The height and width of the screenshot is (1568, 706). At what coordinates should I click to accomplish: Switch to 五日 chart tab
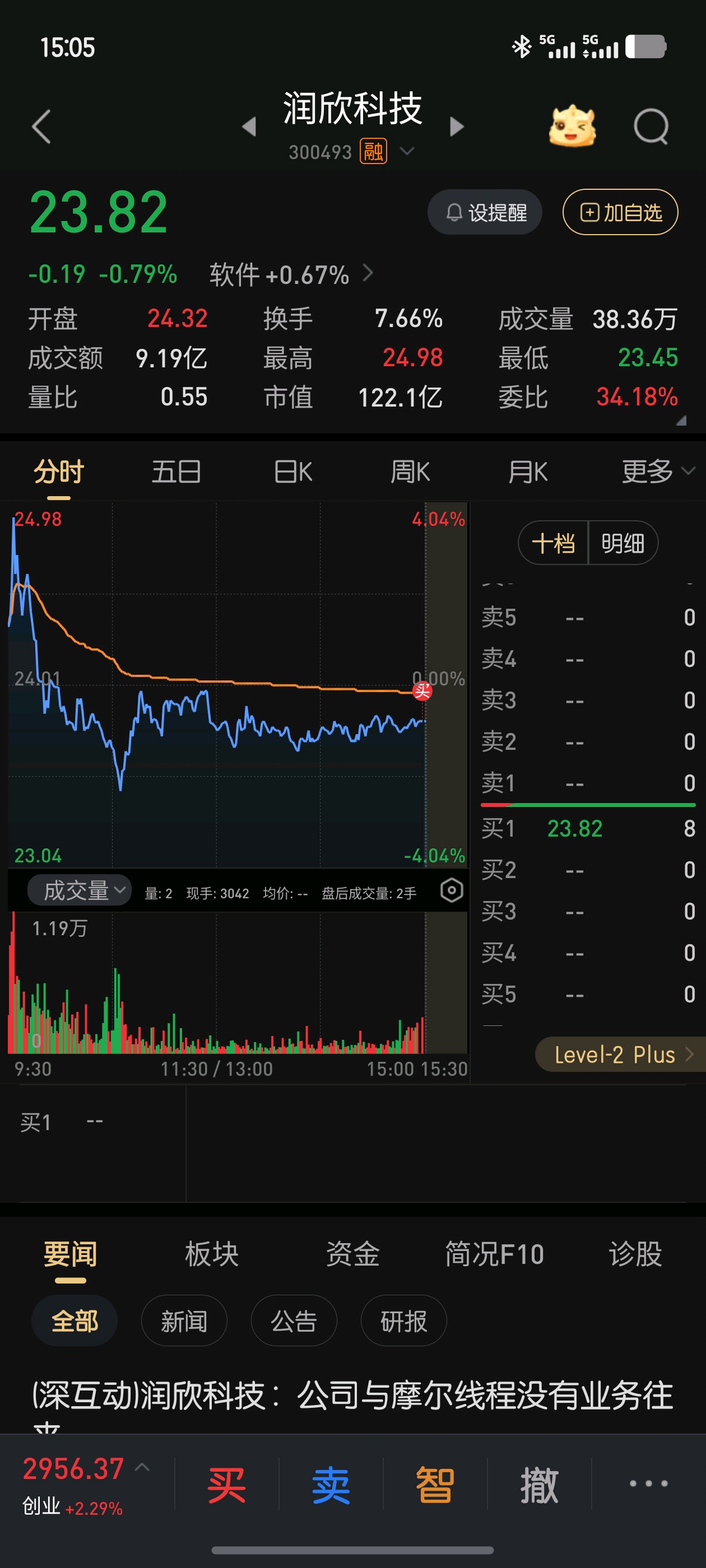click(x=176, y=472)
